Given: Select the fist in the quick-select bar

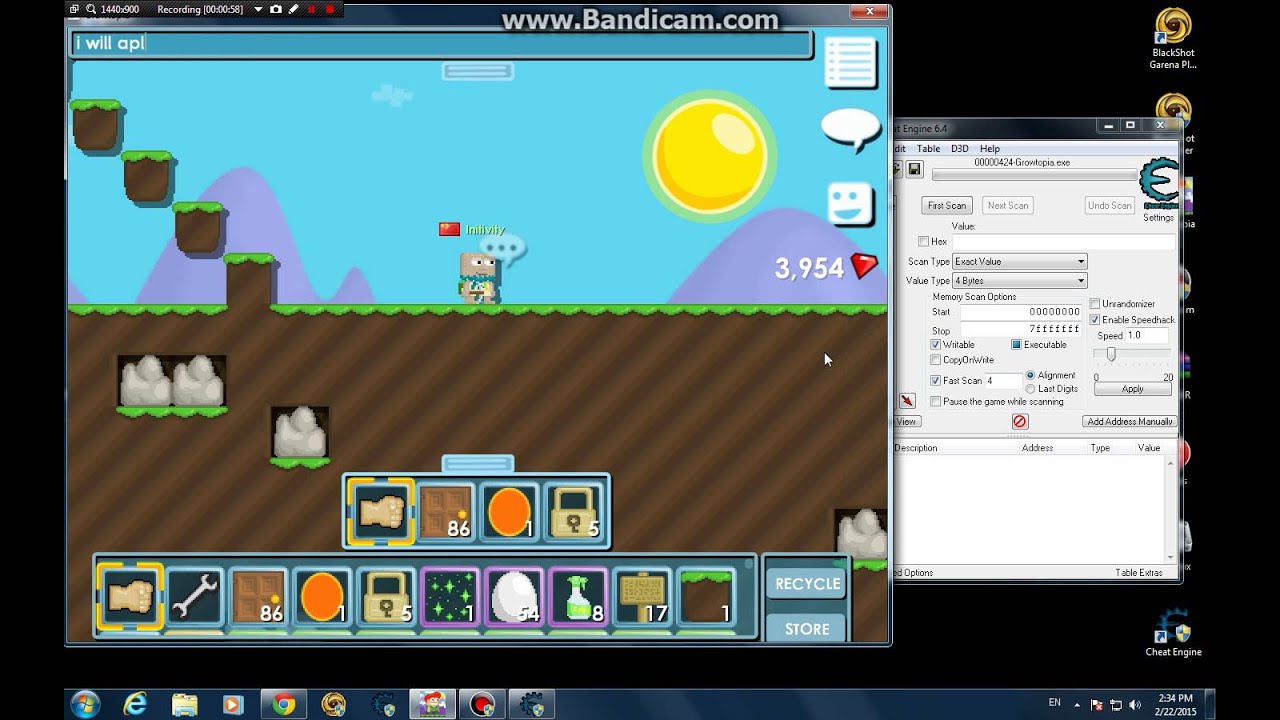Looking at the screenshot, I should (380, 512).
